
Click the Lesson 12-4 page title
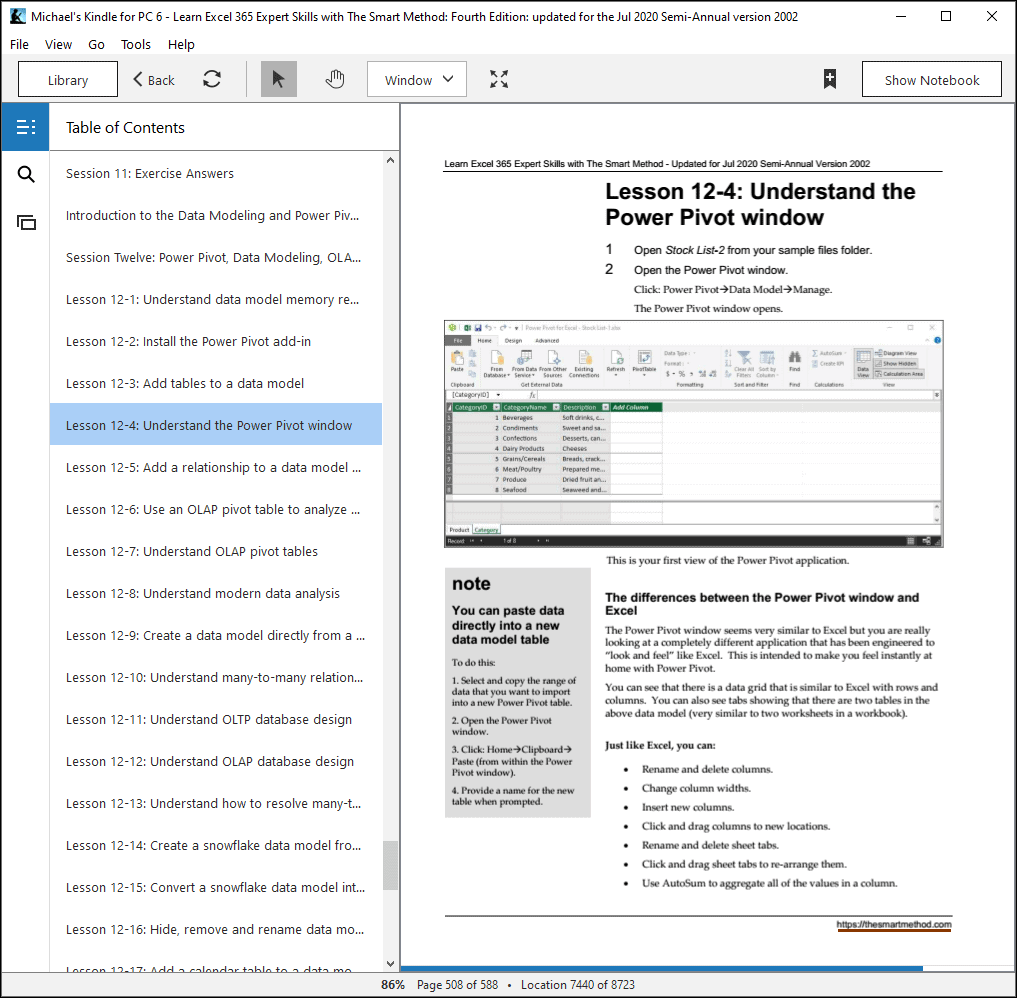pos(760,204)
